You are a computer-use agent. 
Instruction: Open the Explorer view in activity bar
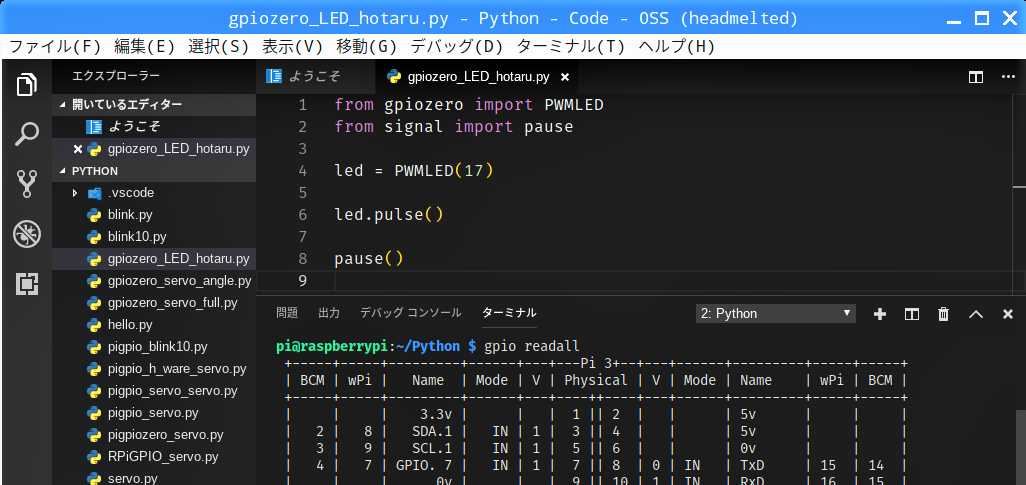[27, 84]
